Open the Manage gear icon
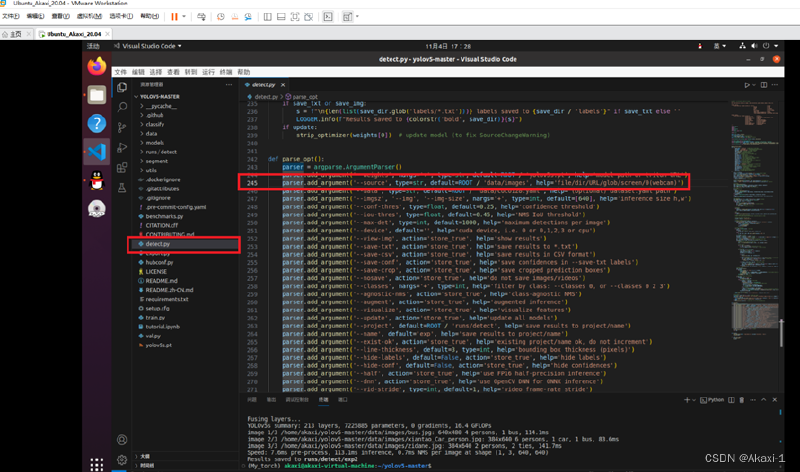 122,459
